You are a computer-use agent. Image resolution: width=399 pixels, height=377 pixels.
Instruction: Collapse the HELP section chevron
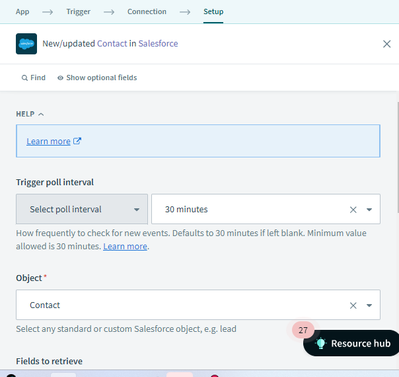pos(41,114)
